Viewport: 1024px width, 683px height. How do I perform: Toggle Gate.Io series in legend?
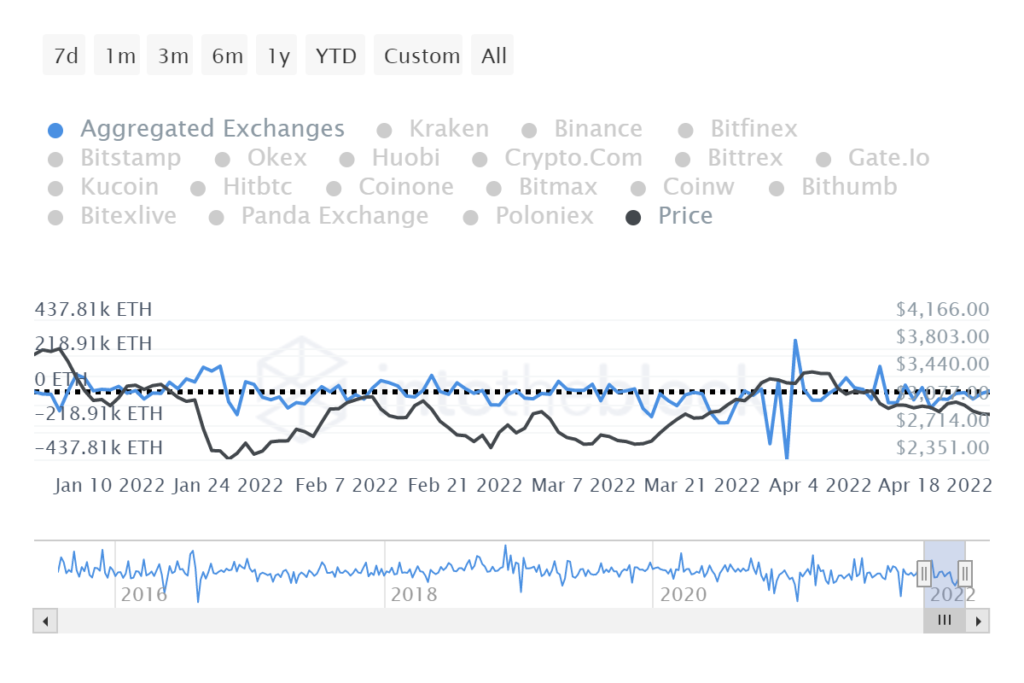click(x=873, y=157)
